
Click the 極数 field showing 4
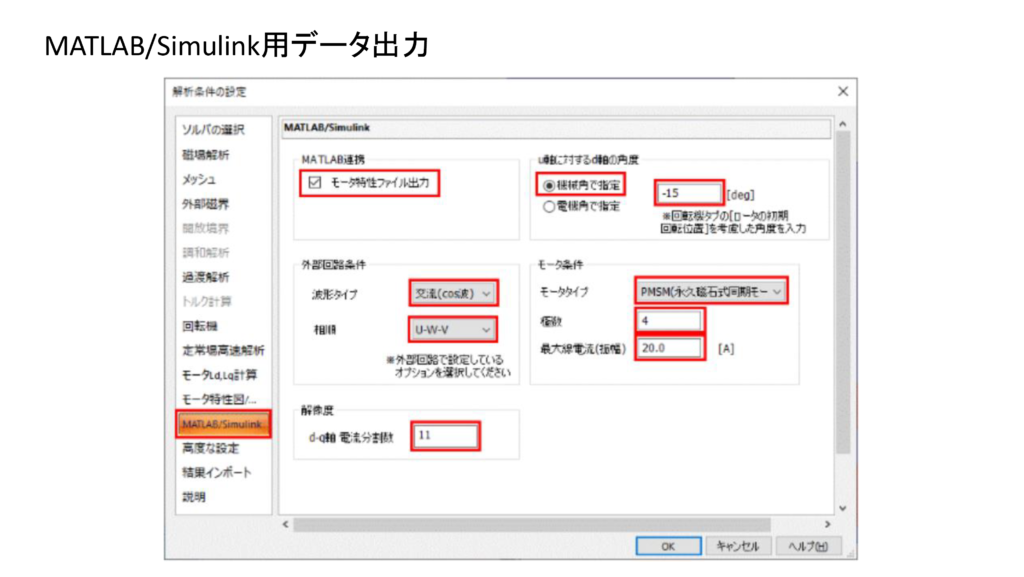point(670,320)
